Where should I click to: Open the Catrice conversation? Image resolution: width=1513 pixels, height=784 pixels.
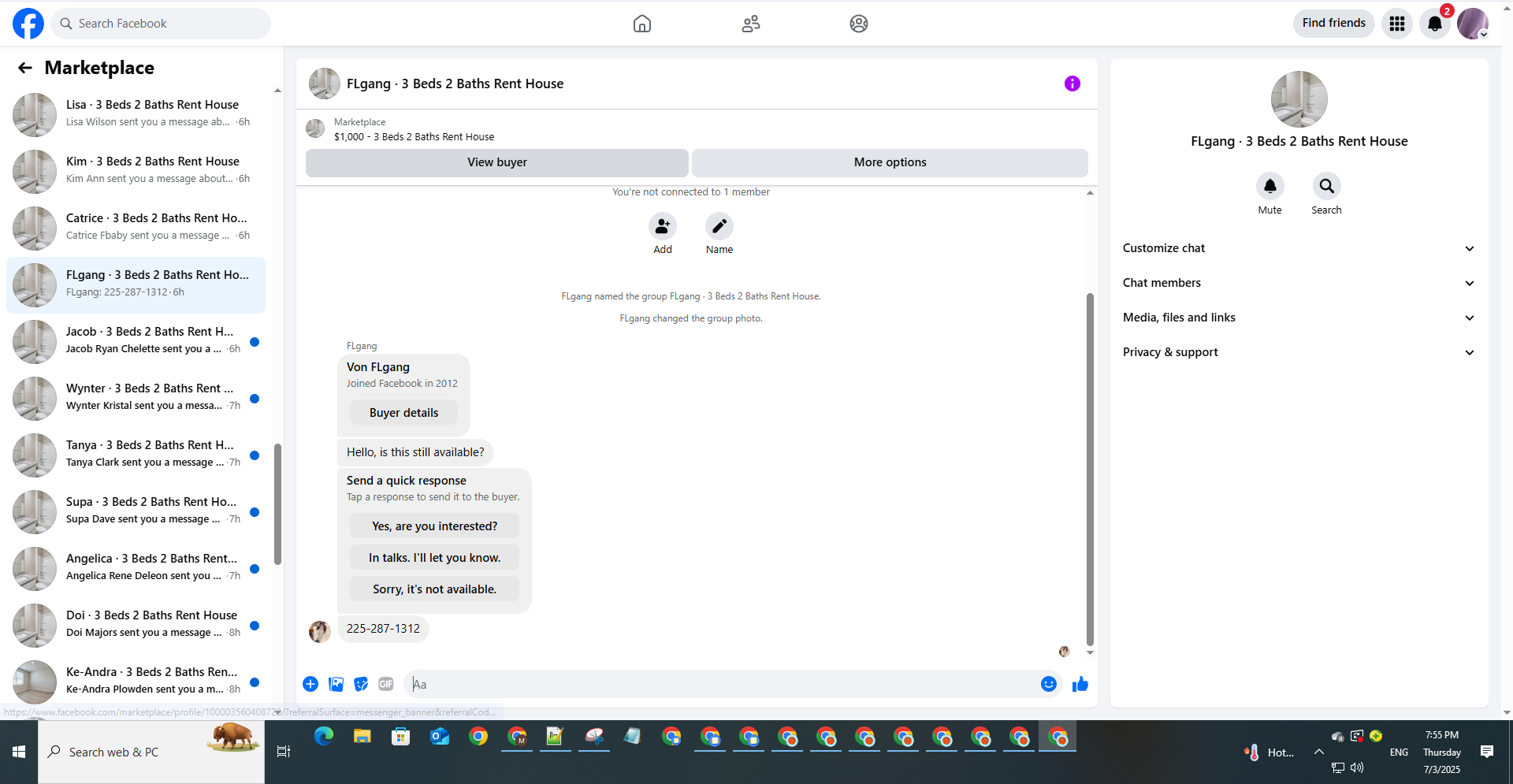[x=136, y=228]
